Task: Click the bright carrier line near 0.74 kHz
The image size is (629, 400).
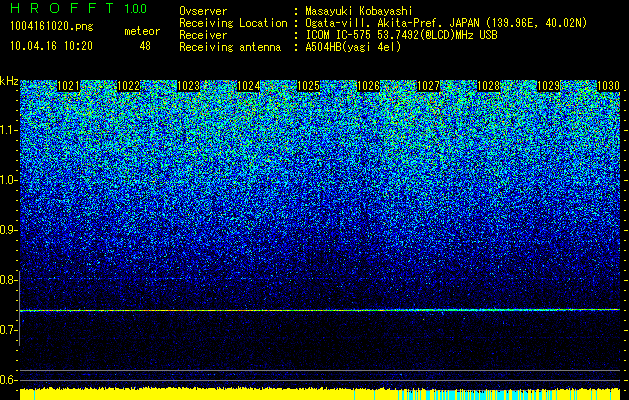Action: pos(320,310)
